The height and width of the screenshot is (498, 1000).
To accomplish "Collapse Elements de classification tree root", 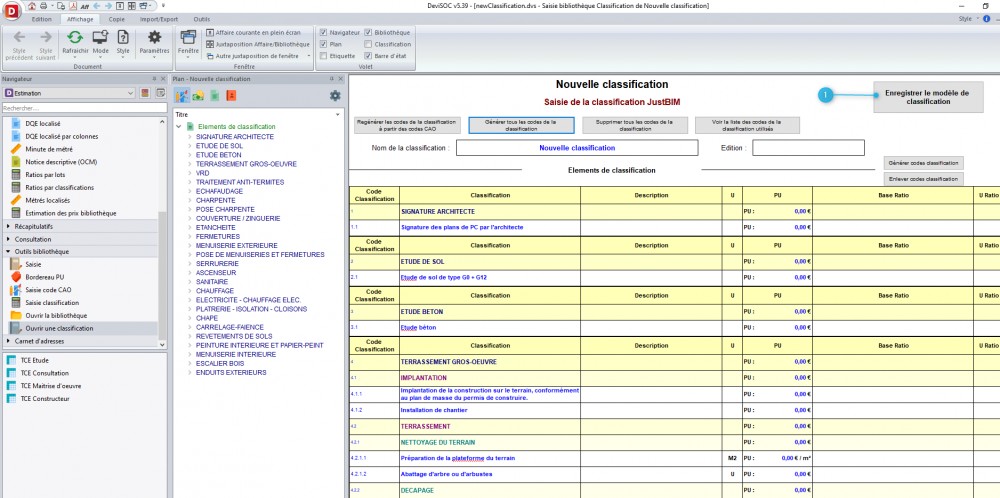I will click(x=179, y=127).
